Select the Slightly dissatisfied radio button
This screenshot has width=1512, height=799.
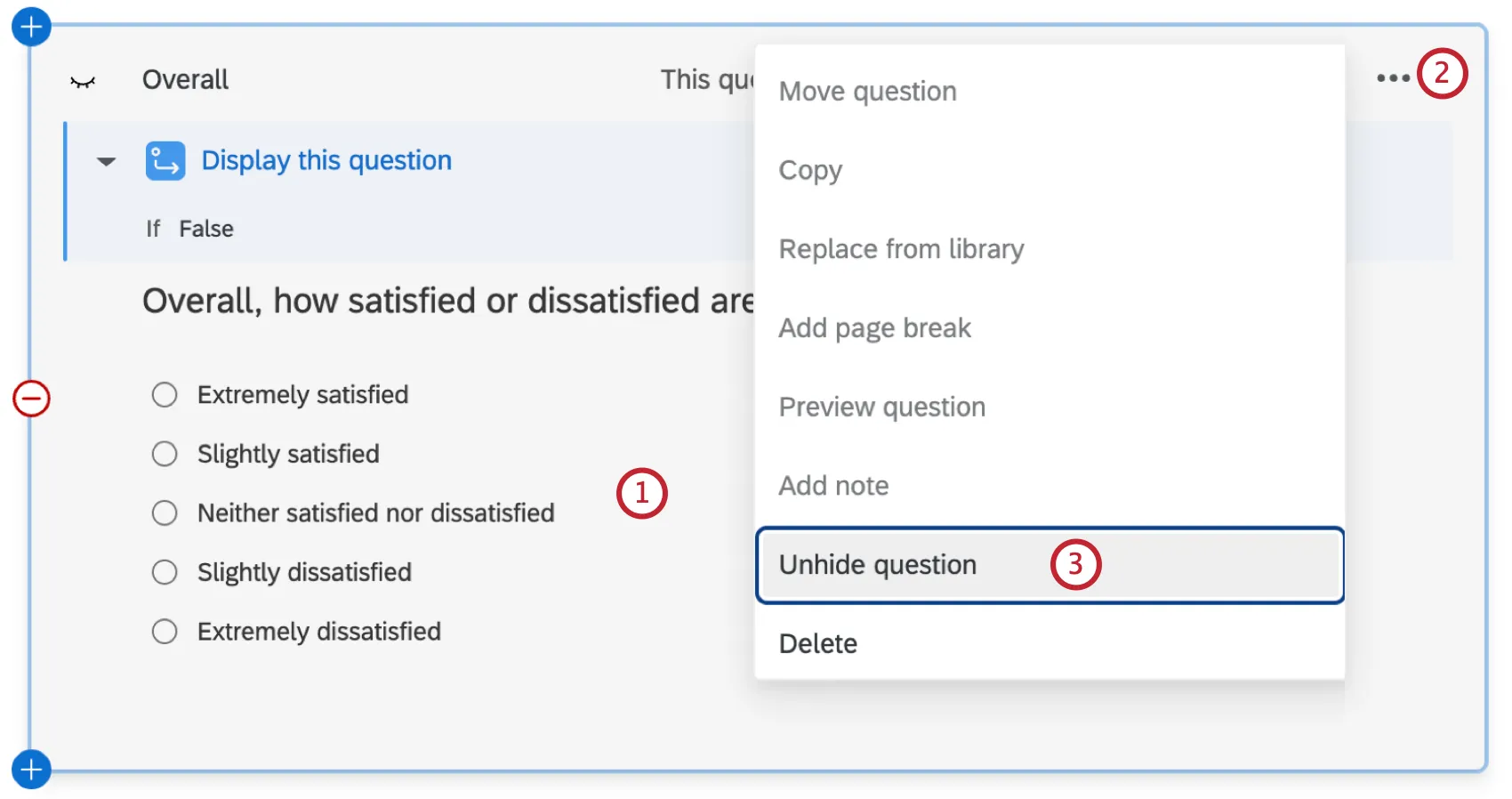(x=165, y=572)
